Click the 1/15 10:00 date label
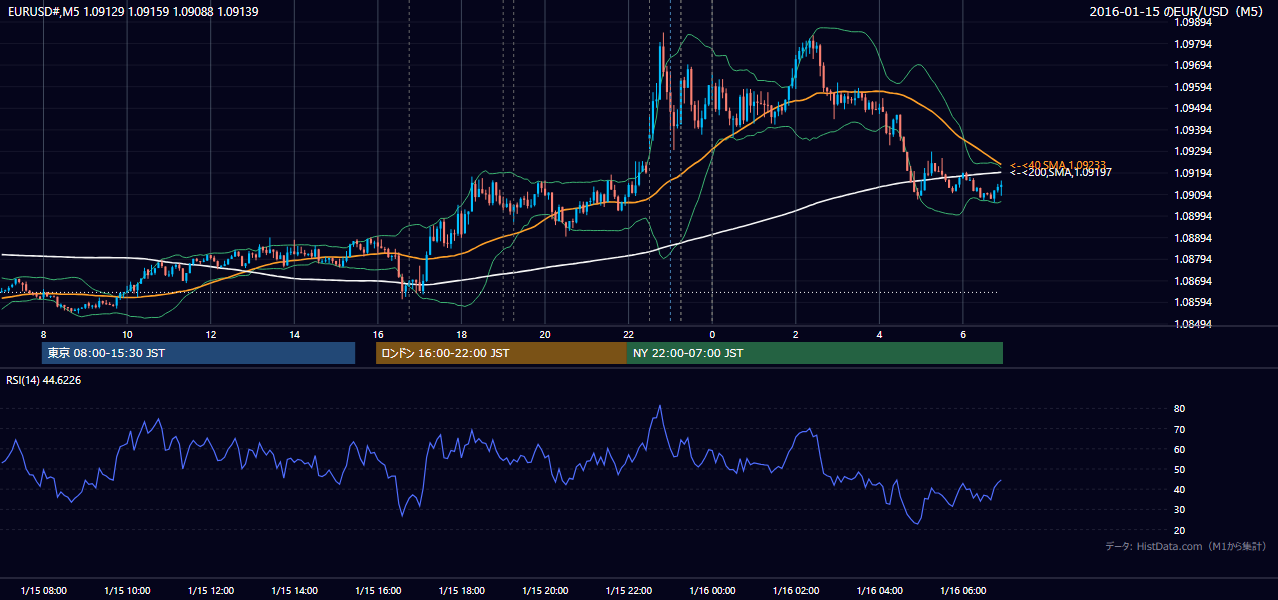The width and height of the screenshot is (1278, 600). coord(127,591)
